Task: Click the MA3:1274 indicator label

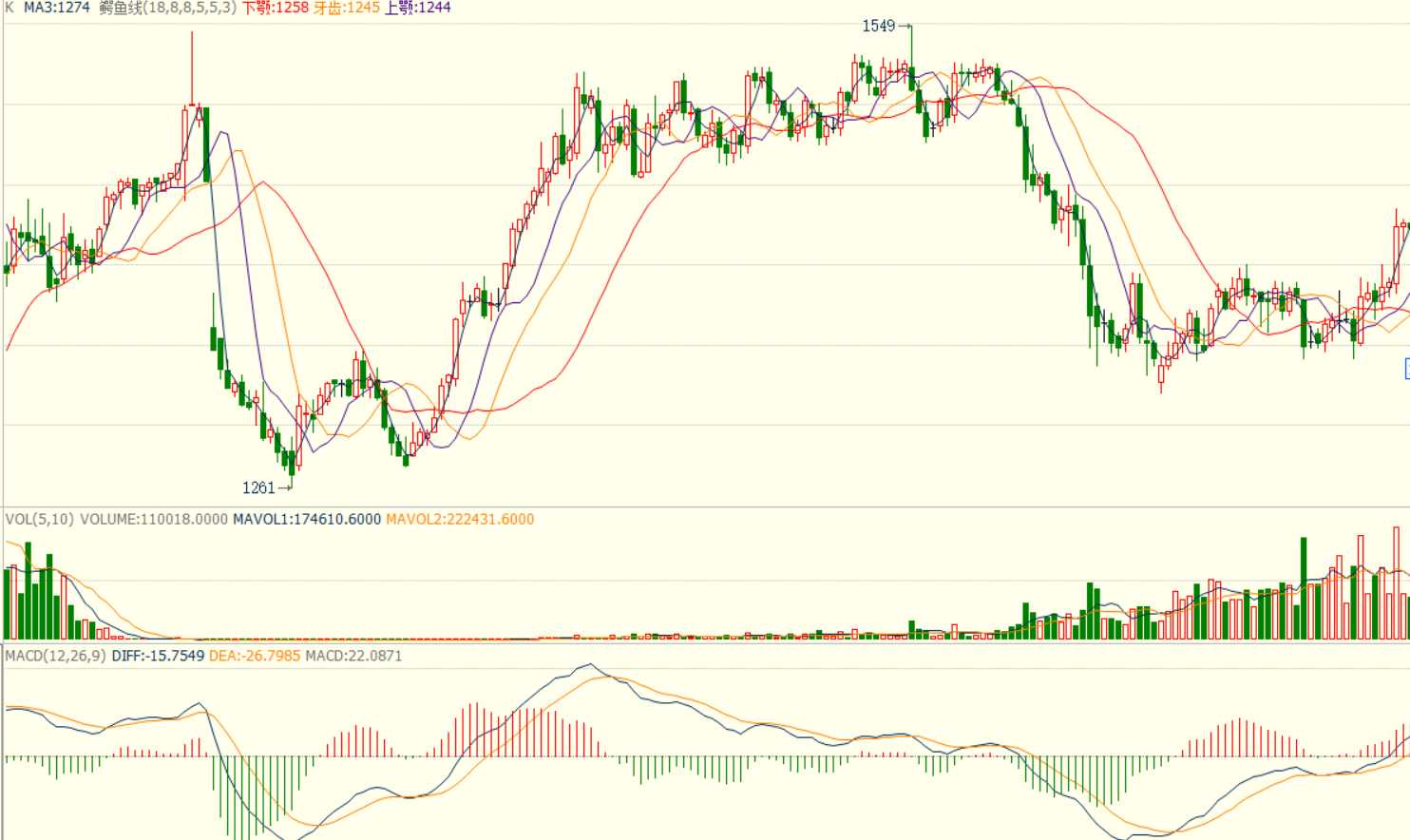Action: tap(56, 8)
